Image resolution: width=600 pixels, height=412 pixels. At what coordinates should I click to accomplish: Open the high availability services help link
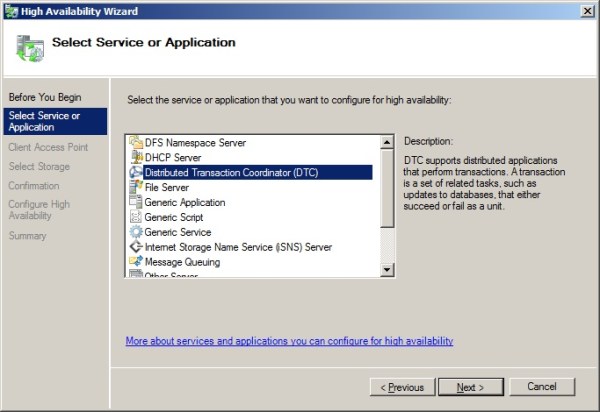point(289,341)
